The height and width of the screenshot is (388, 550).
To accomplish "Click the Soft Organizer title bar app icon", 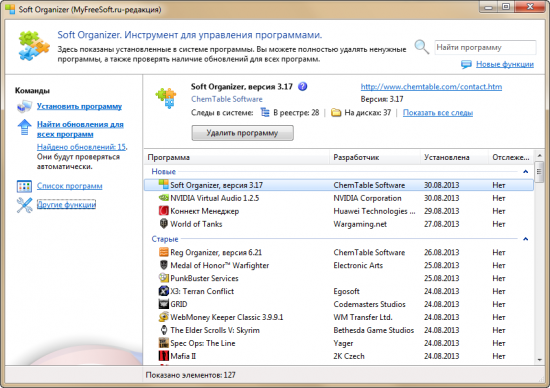I will [10, 9].
